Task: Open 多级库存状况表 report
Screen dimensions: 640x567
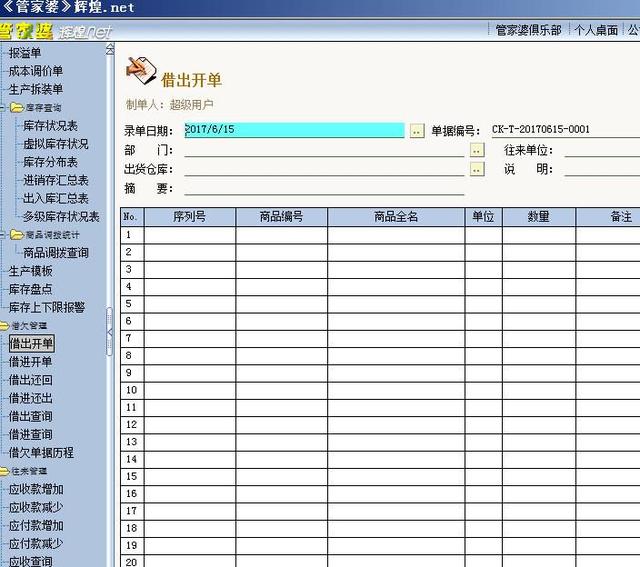Action: coord(61,216)
